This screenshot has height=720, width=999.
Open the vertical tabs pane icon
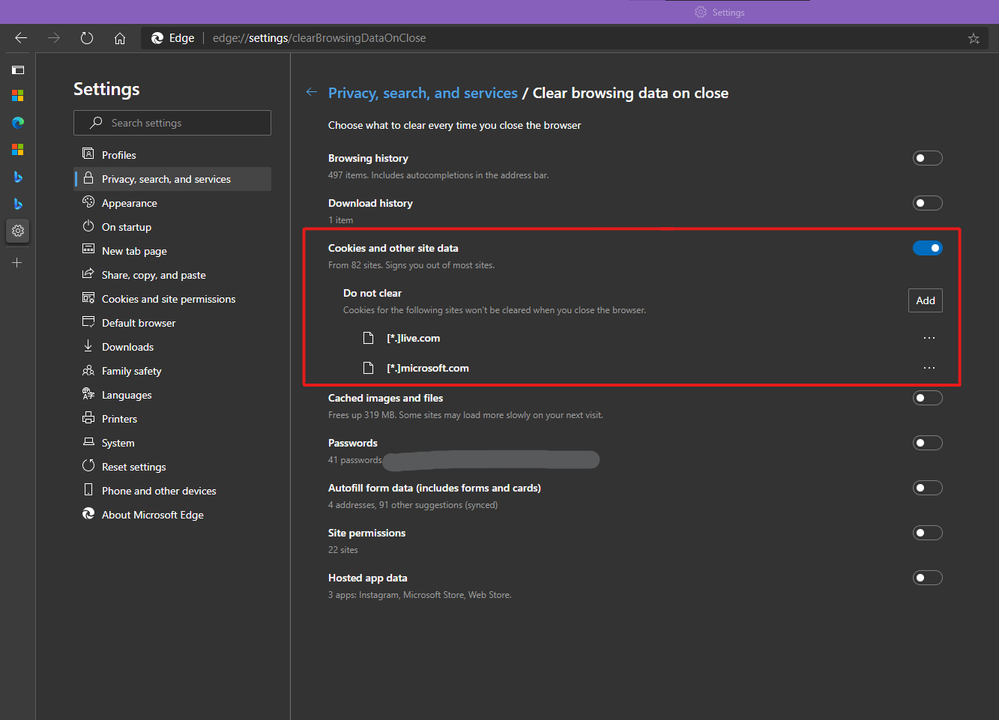coord(17,70)
